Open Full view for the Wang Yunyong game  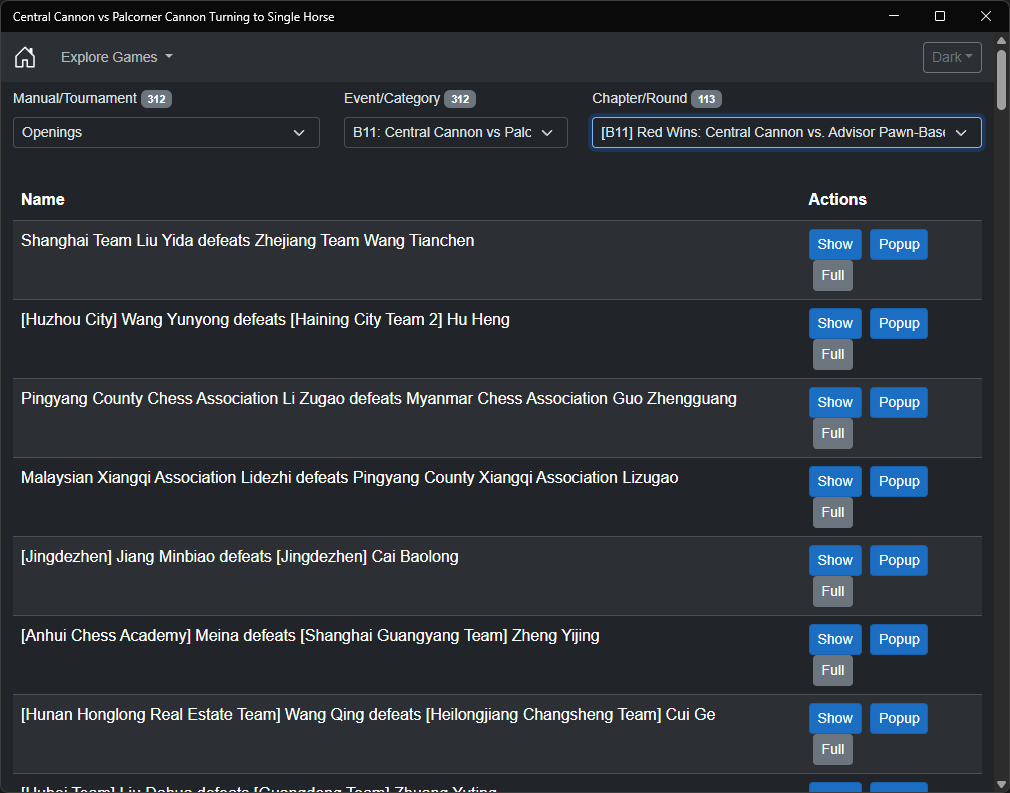pyautogui.click(x=832, y=354)
